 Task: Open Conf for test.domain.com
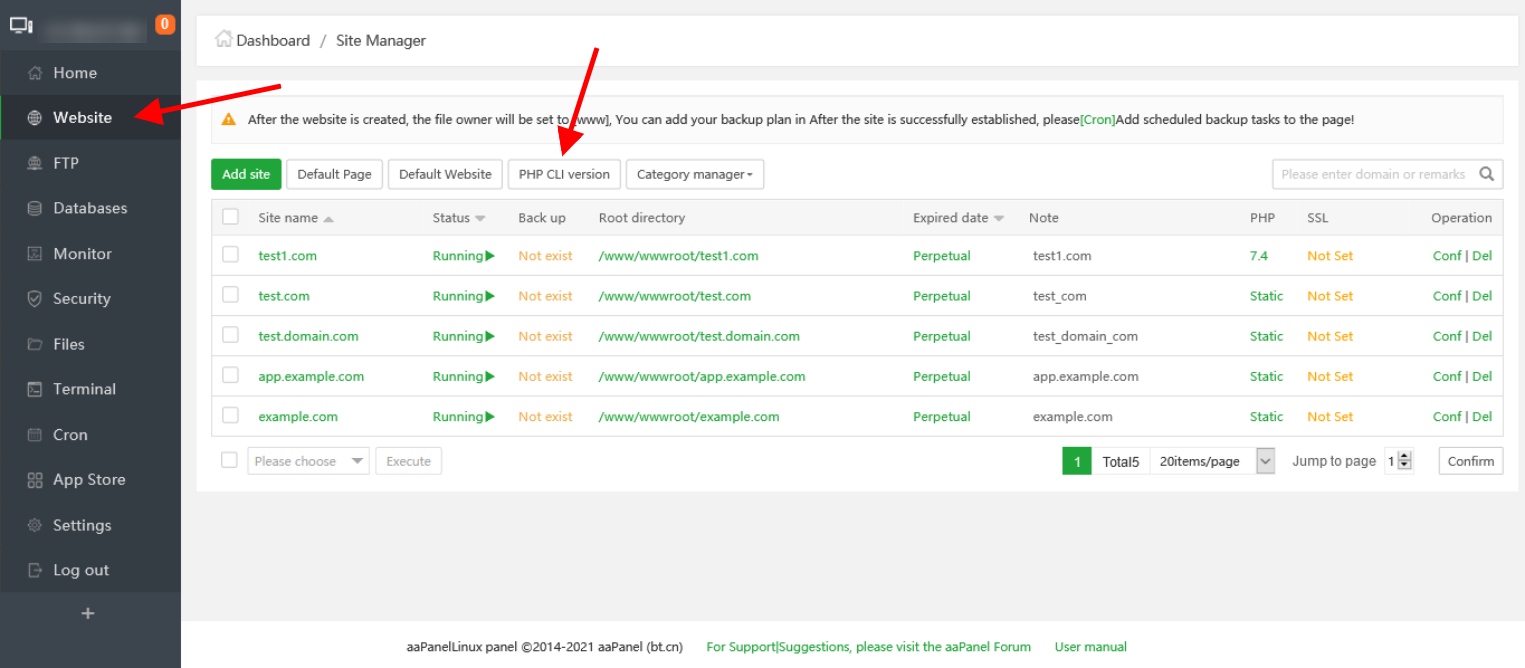point(1446,336)
